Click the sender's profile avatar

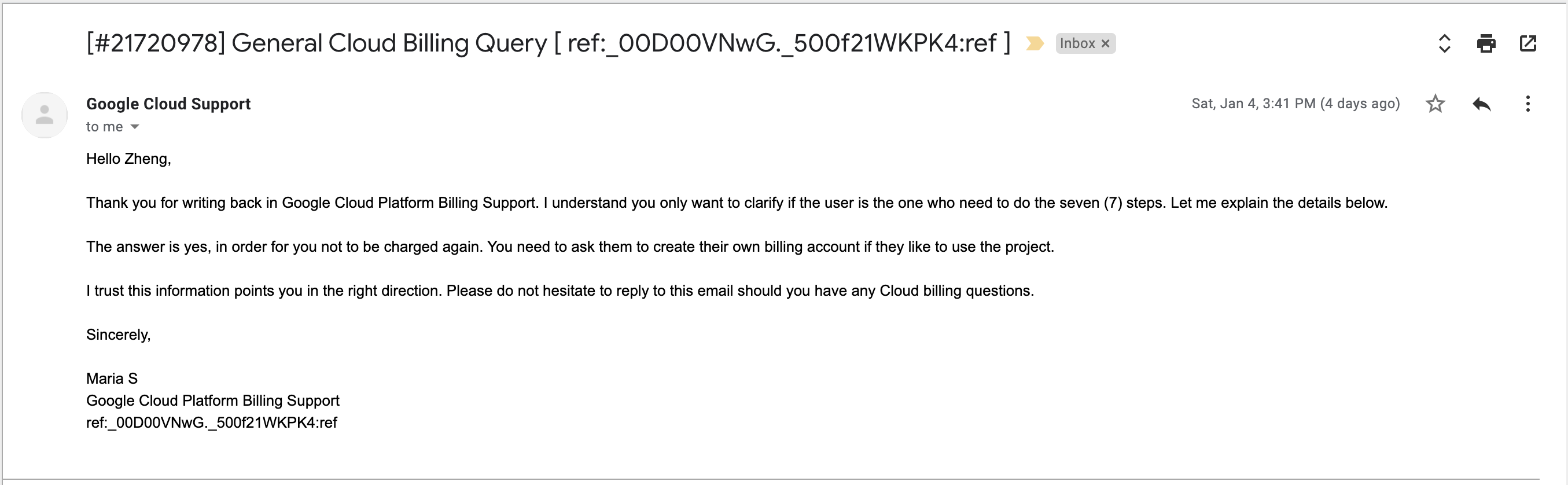point(45,115)
